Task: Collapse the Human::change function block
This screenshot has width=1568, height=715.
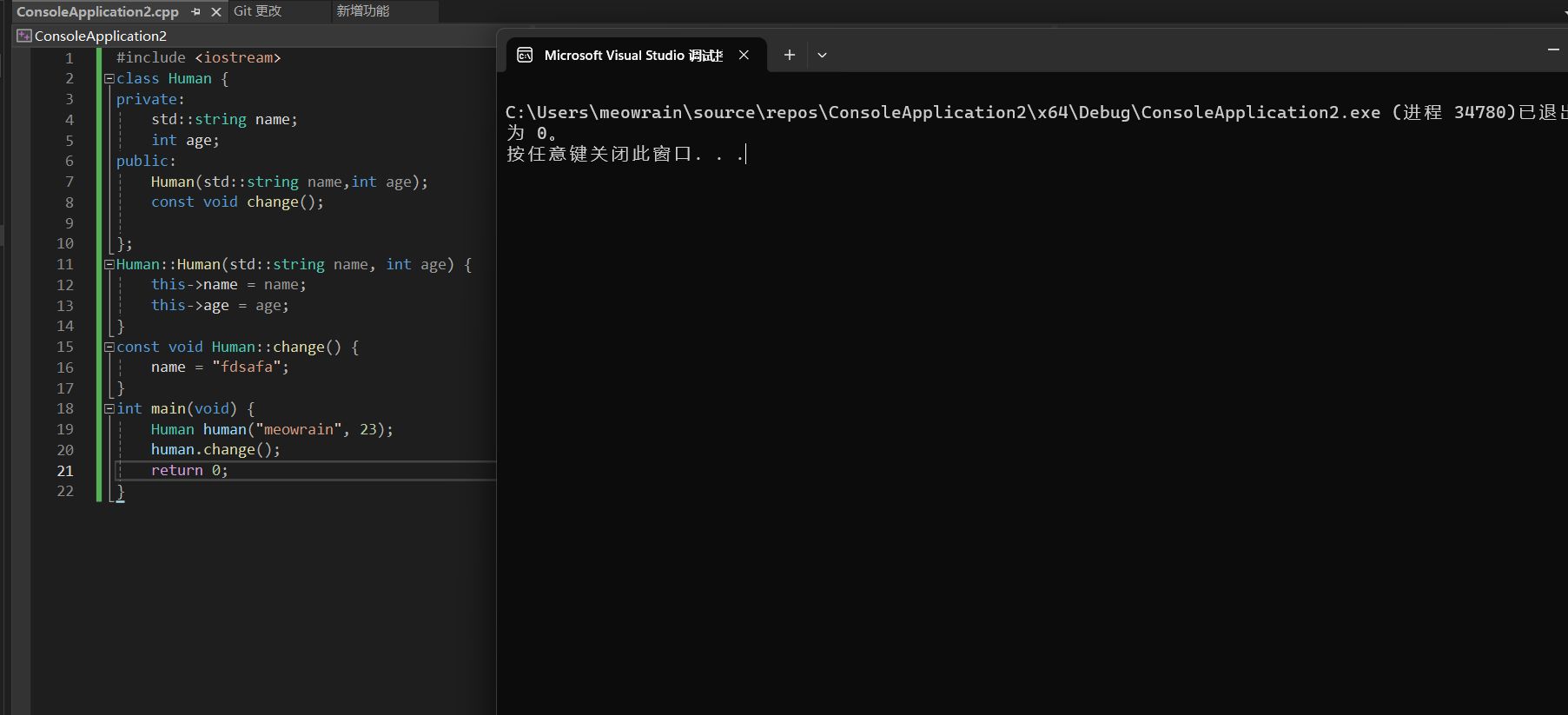Action: pos(109,347)
